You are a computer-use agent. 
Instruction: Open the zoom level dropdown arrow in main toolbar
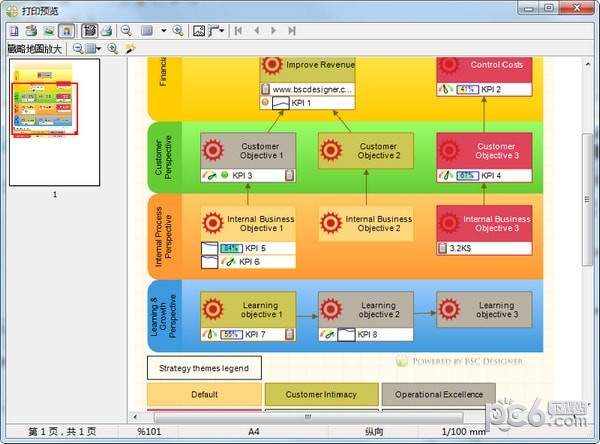(x=163, y=30)
